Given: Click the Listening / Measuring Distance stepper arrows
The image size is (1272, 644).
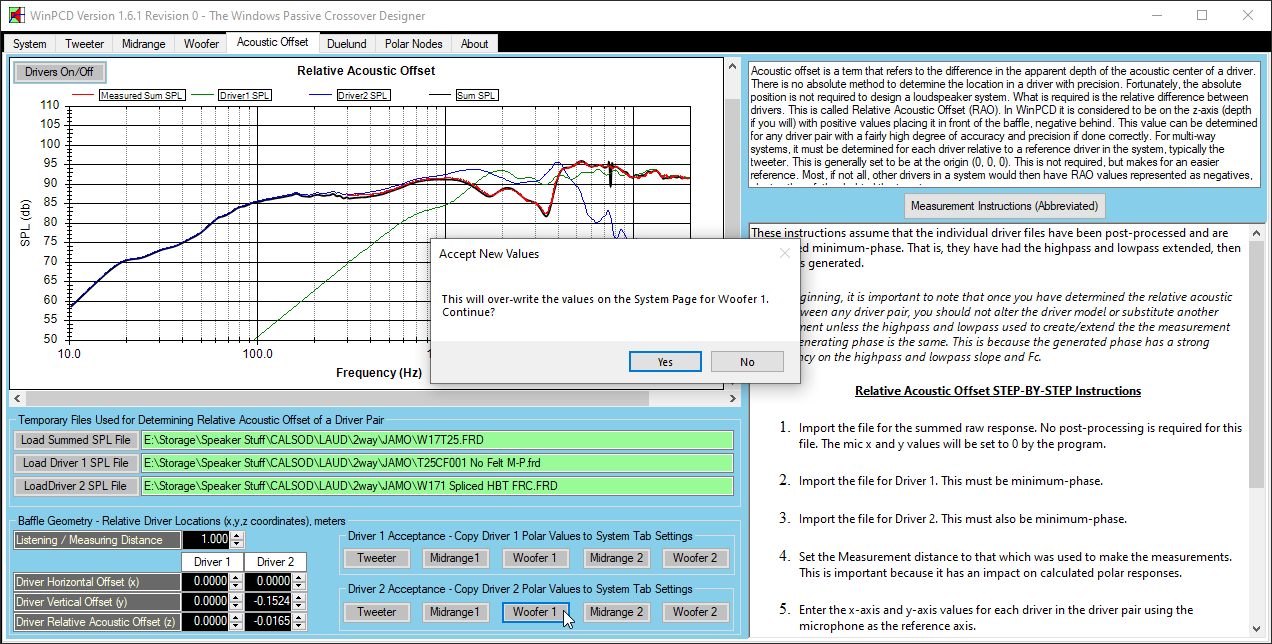Looking at the screenshot, I should (x=236, y=540).
